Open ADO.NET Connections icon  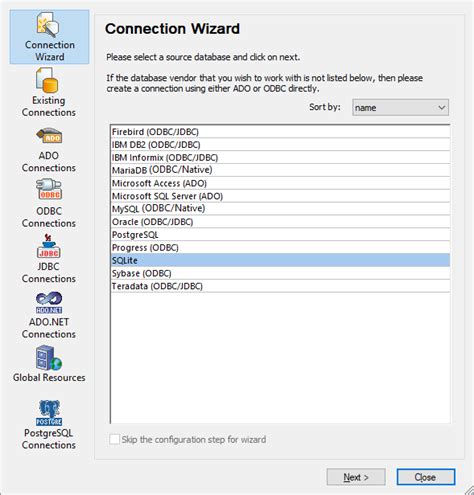click(49, 303)
